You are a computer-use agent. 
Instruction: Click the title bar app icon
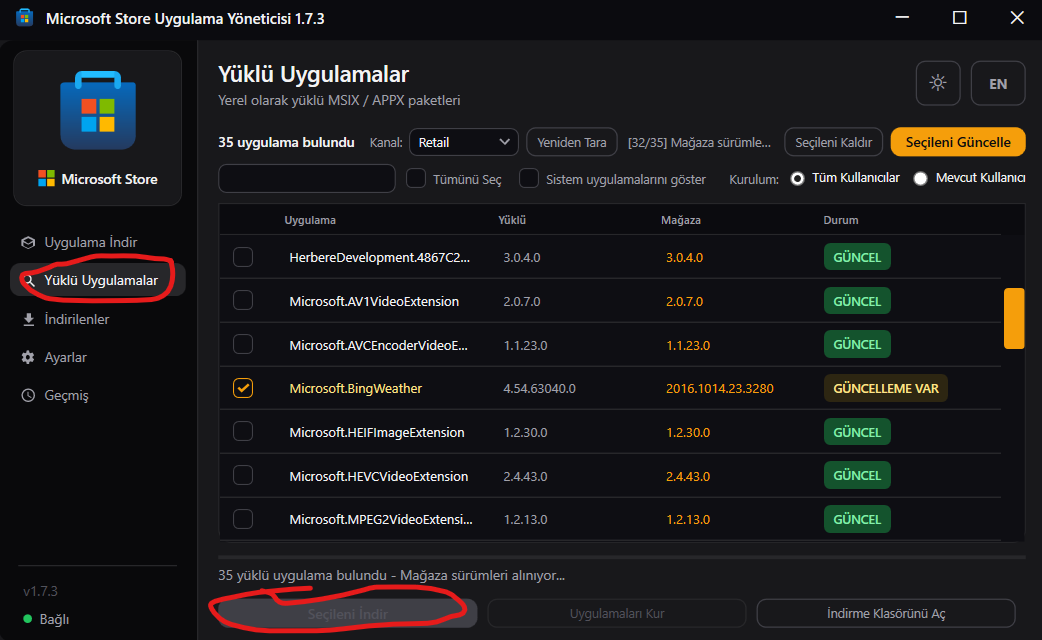(25, 18)
